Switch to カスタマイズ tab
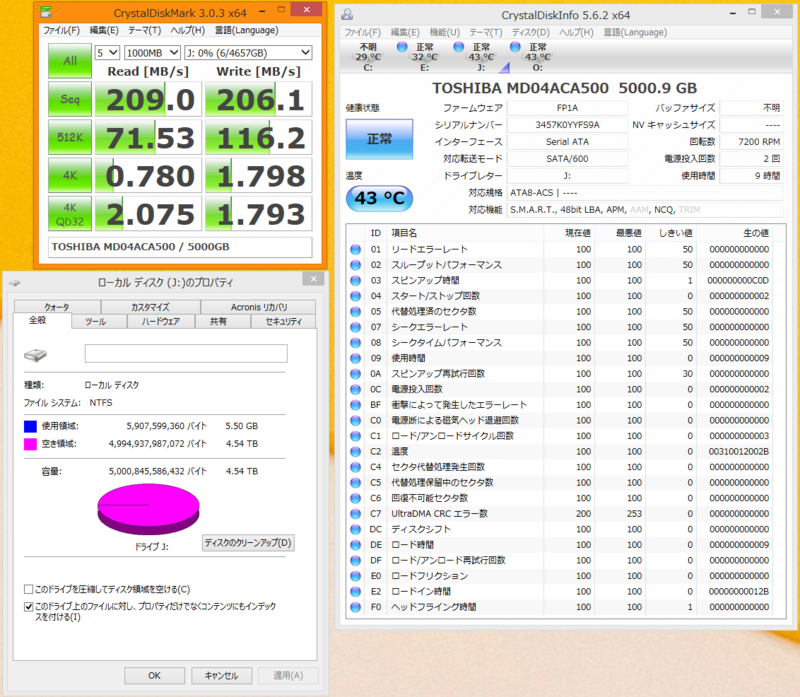 [151, 307]
